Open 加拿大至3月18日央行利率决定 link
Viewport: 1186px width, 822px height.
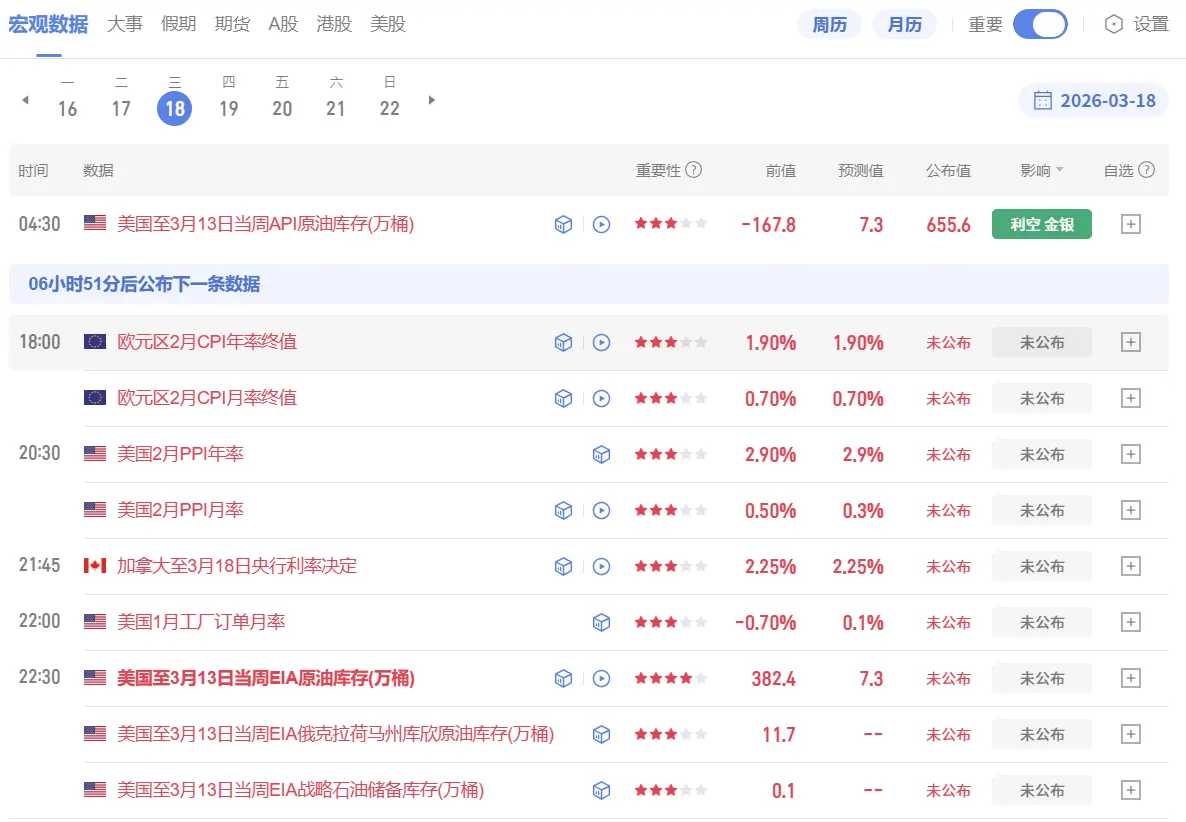[x=237, y=566]
